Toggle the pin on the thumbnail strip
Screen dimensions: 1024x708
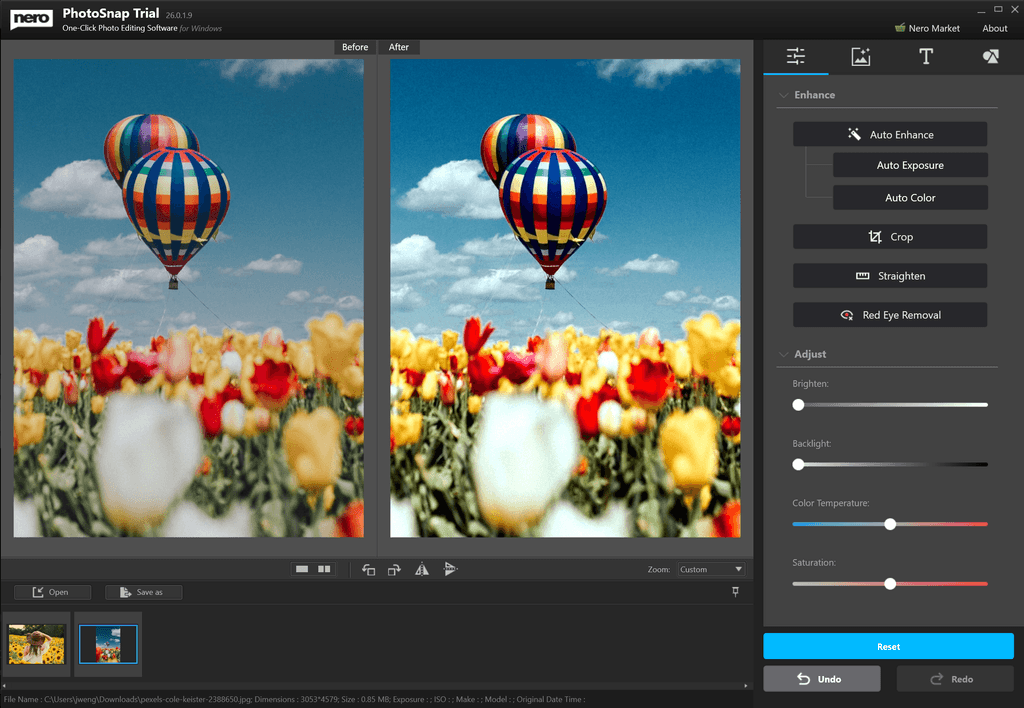point(735,591)
